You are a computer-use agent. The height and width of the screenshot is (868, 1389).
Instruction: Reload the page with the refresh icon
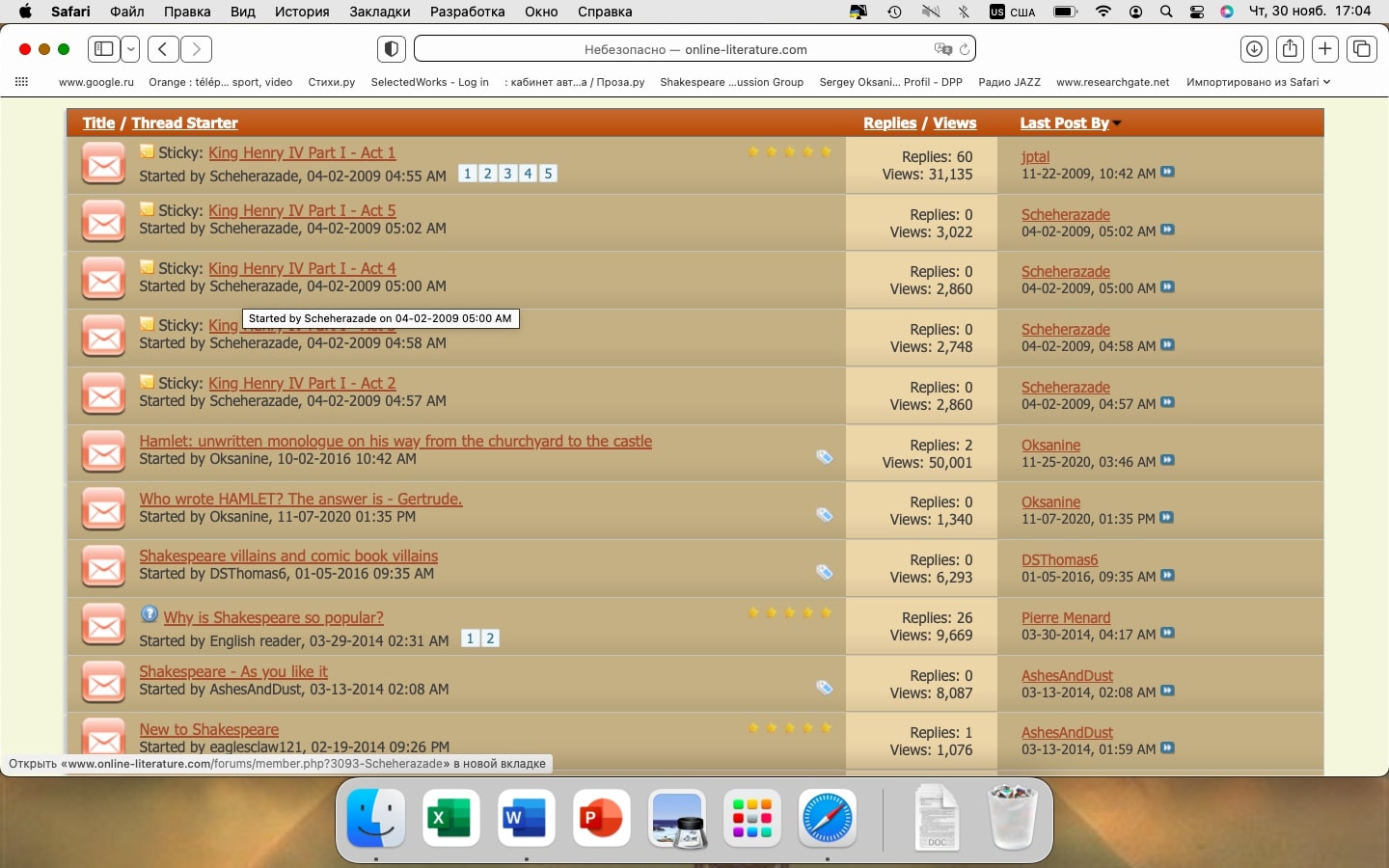click(964, 49)
